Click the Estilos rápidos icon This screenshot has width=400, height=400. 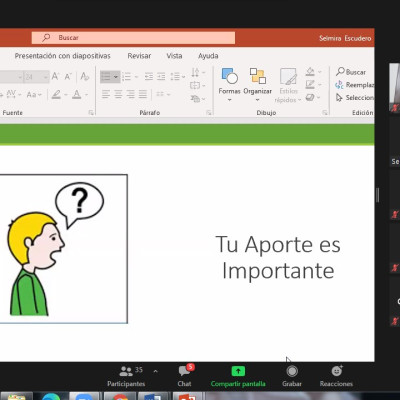[288, 77]
